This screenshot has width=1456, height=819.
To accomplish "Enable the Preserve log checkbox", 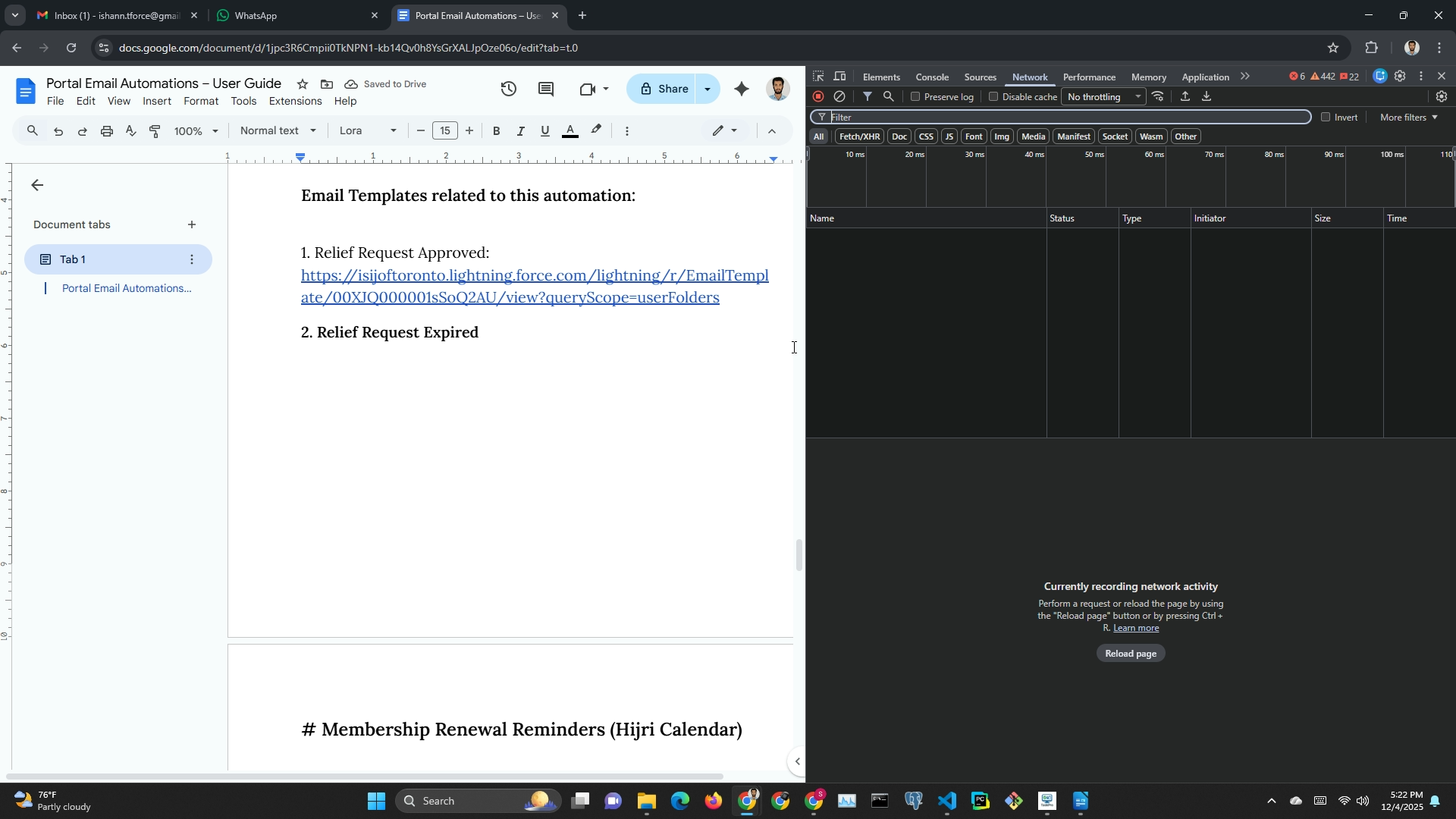I will point(915,97).
